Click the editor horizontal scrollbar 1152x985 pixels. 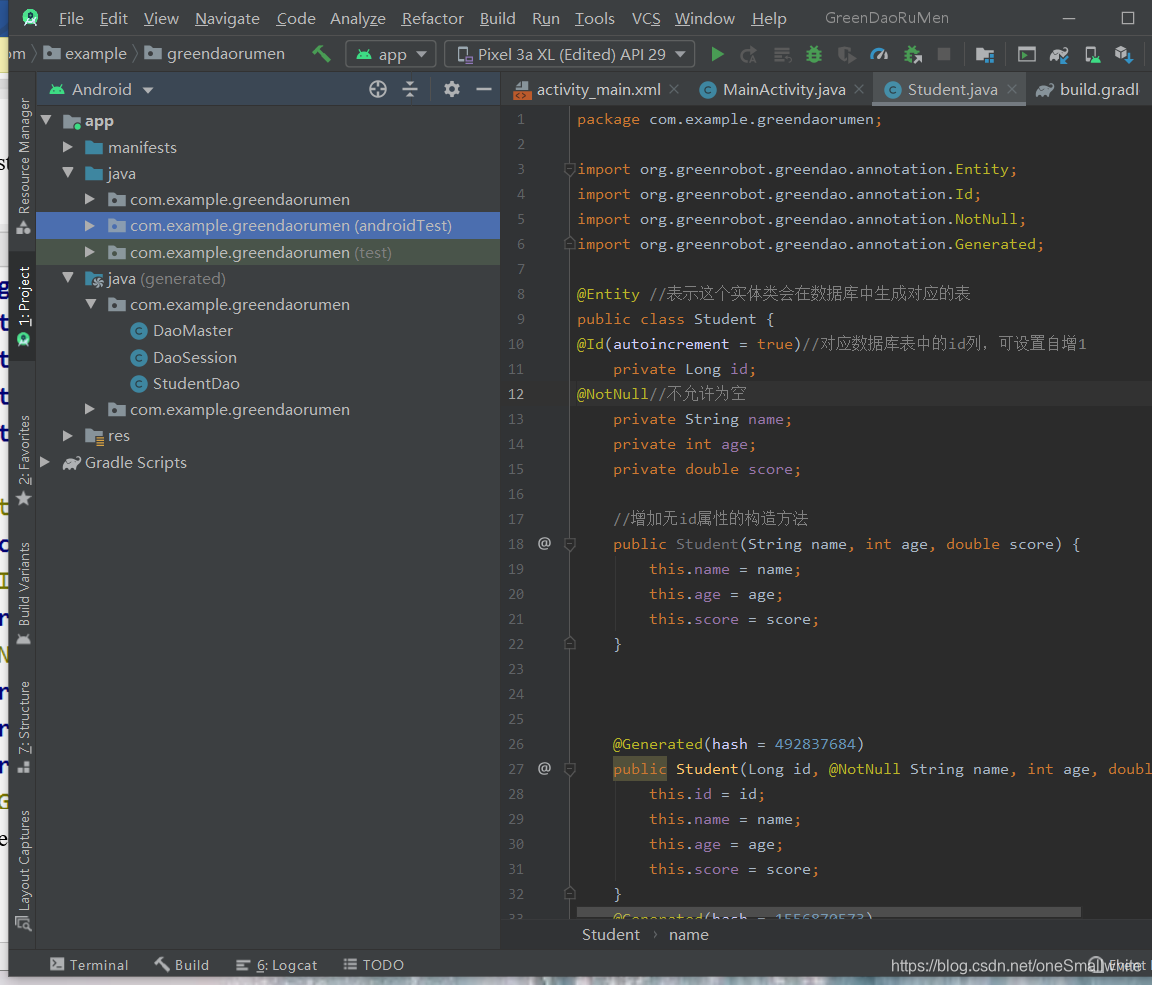[x=828, y=912]
